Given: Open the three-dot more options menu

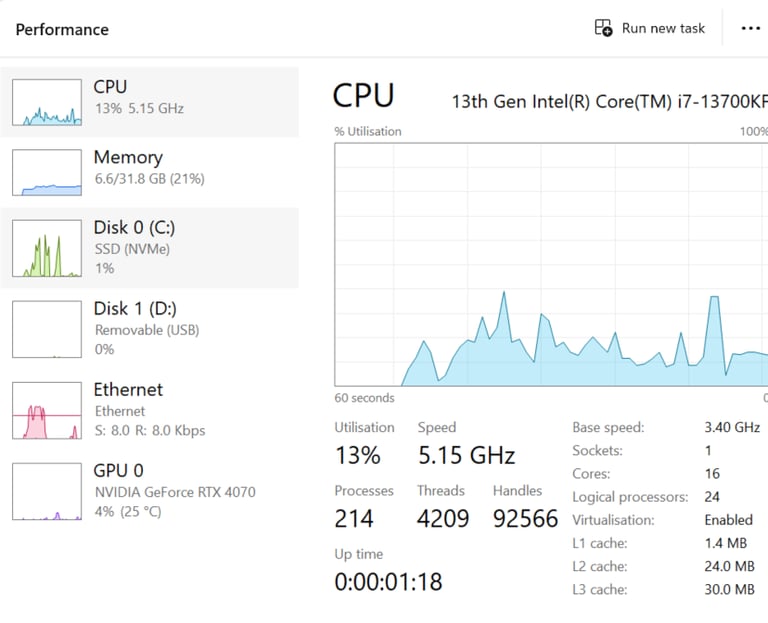Looking at the screenshot, I should [x=750, y=28].
